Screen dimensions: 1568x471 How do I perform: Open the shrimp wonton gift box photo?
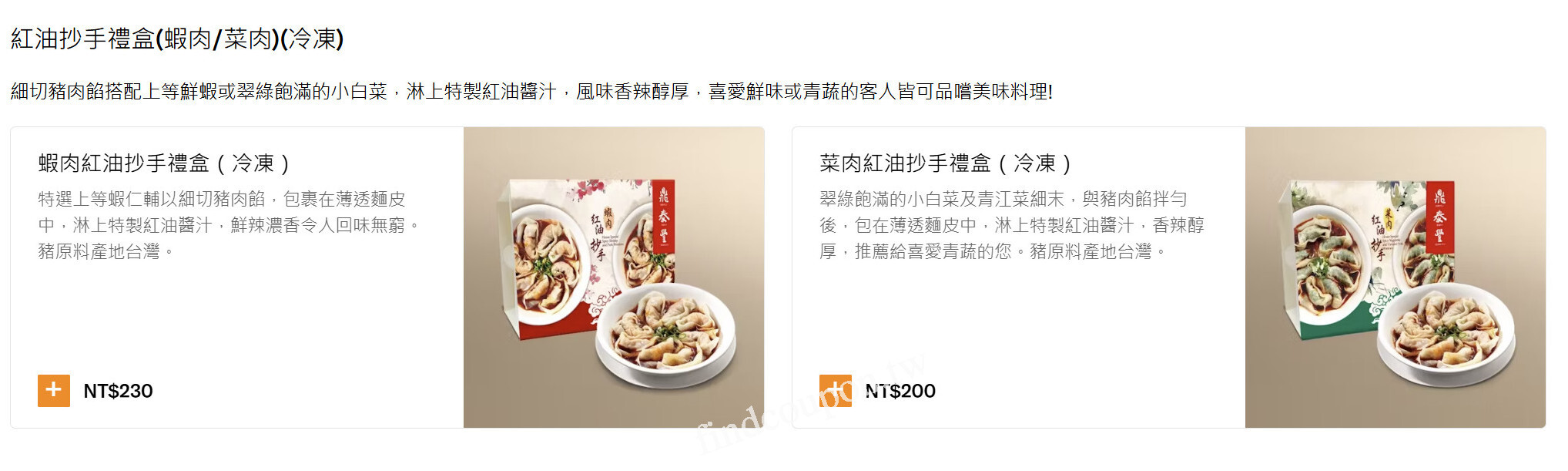pyautogui.click(x=614, y=278)
